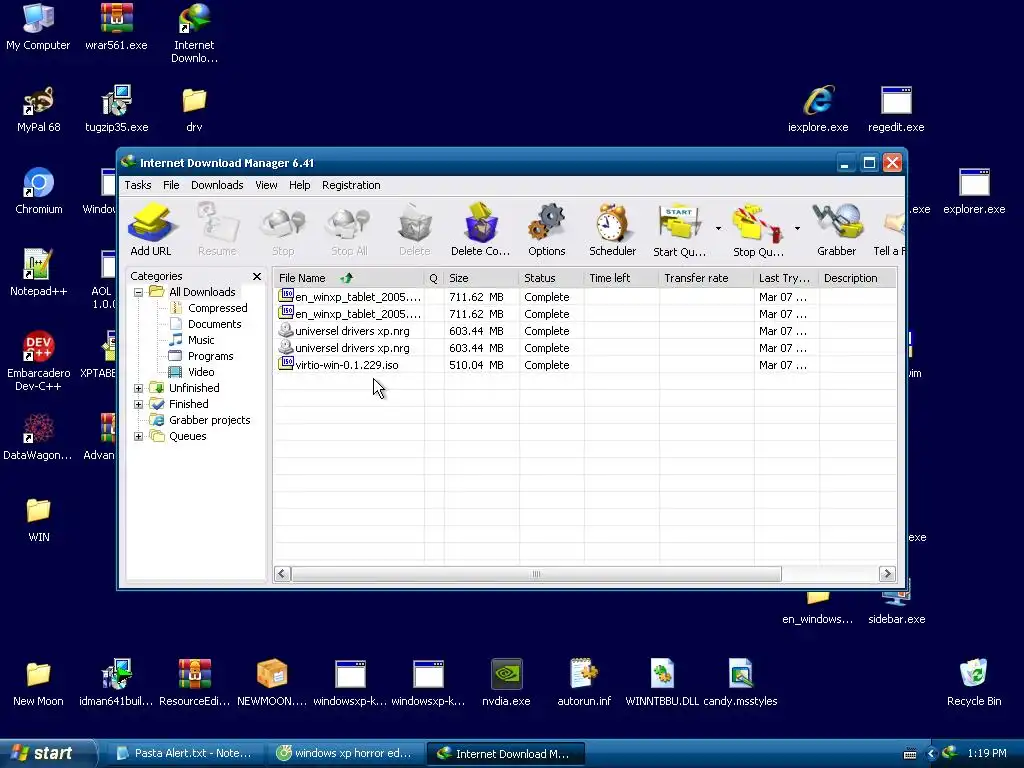1024x768 pixels.
Task: Click the Delete toolbar icon
Action: tap(415, 229)
